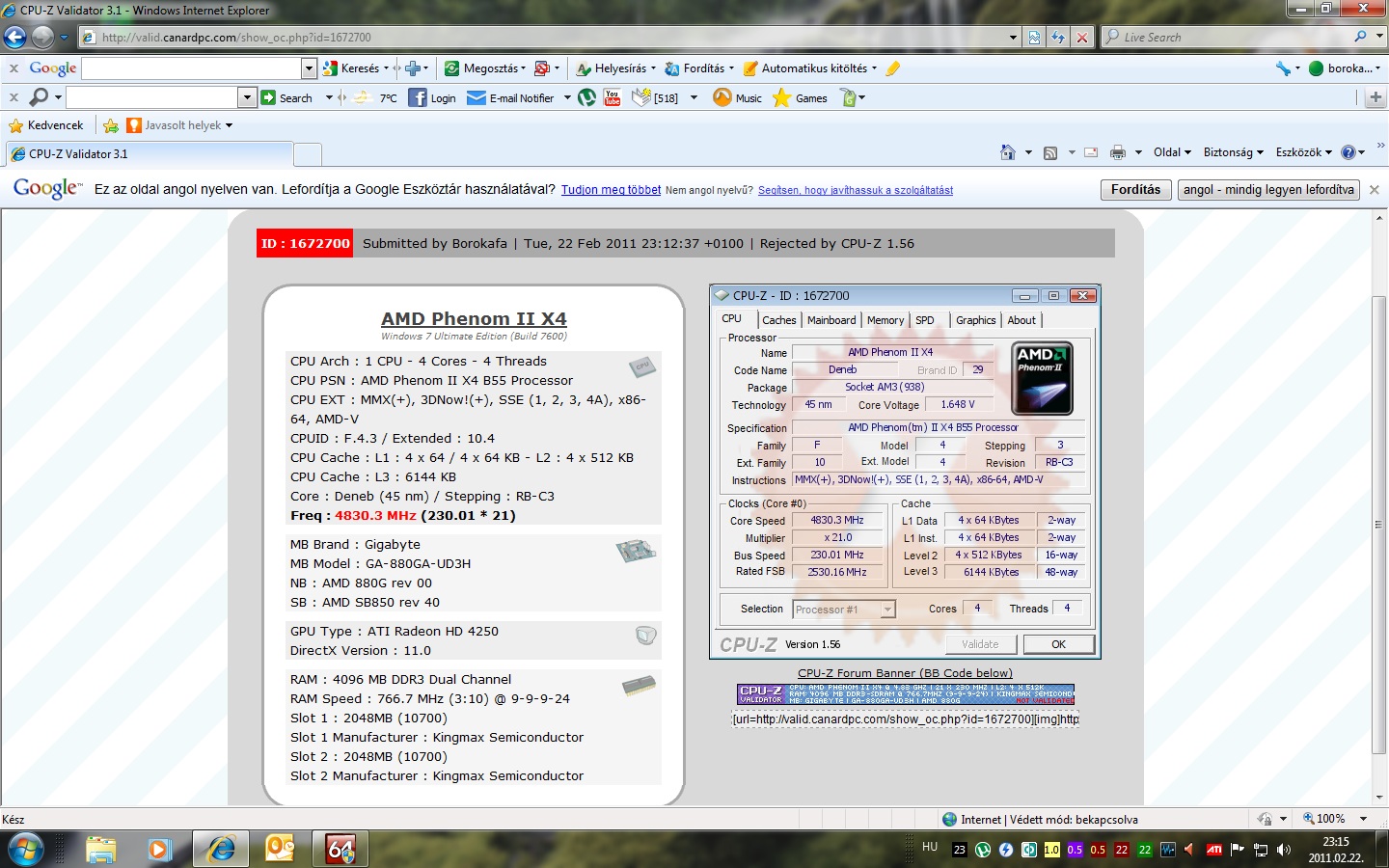Close the Google translate notification bar
Viewport: 1389px width, 868px height.
1375,190
